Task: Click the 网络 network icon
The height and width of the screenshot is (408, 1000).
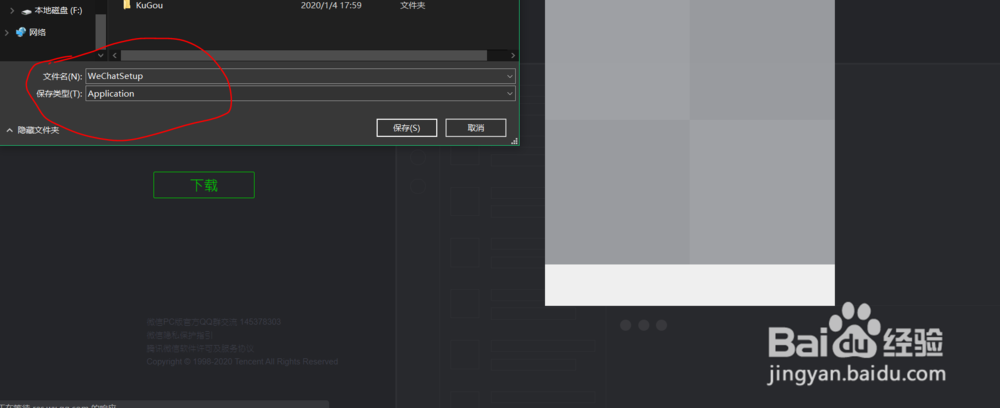Action: pyautogui.click(x=21, y=32)
